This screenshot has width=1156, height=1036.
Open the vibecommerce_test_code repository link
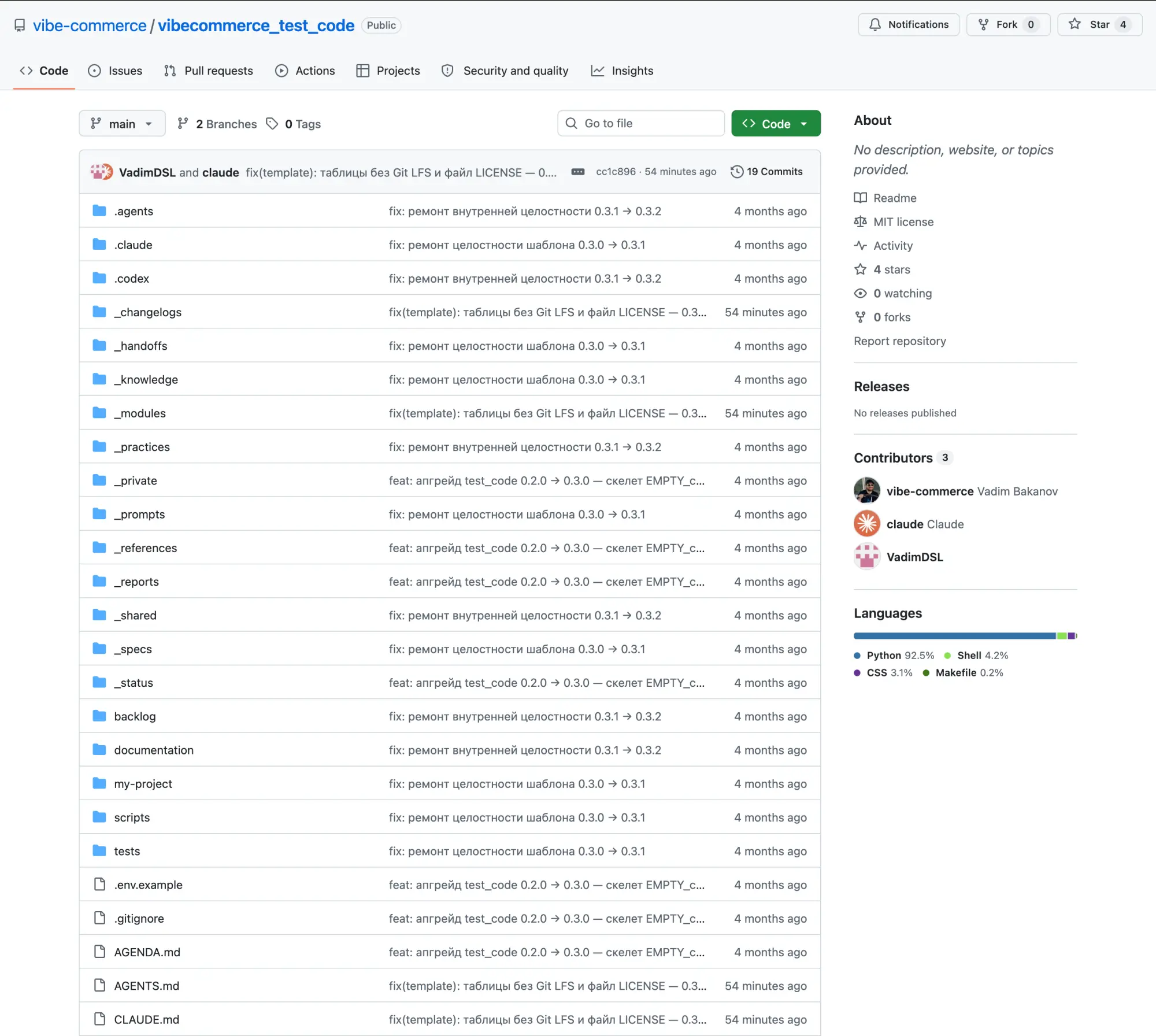pos(256,25)
